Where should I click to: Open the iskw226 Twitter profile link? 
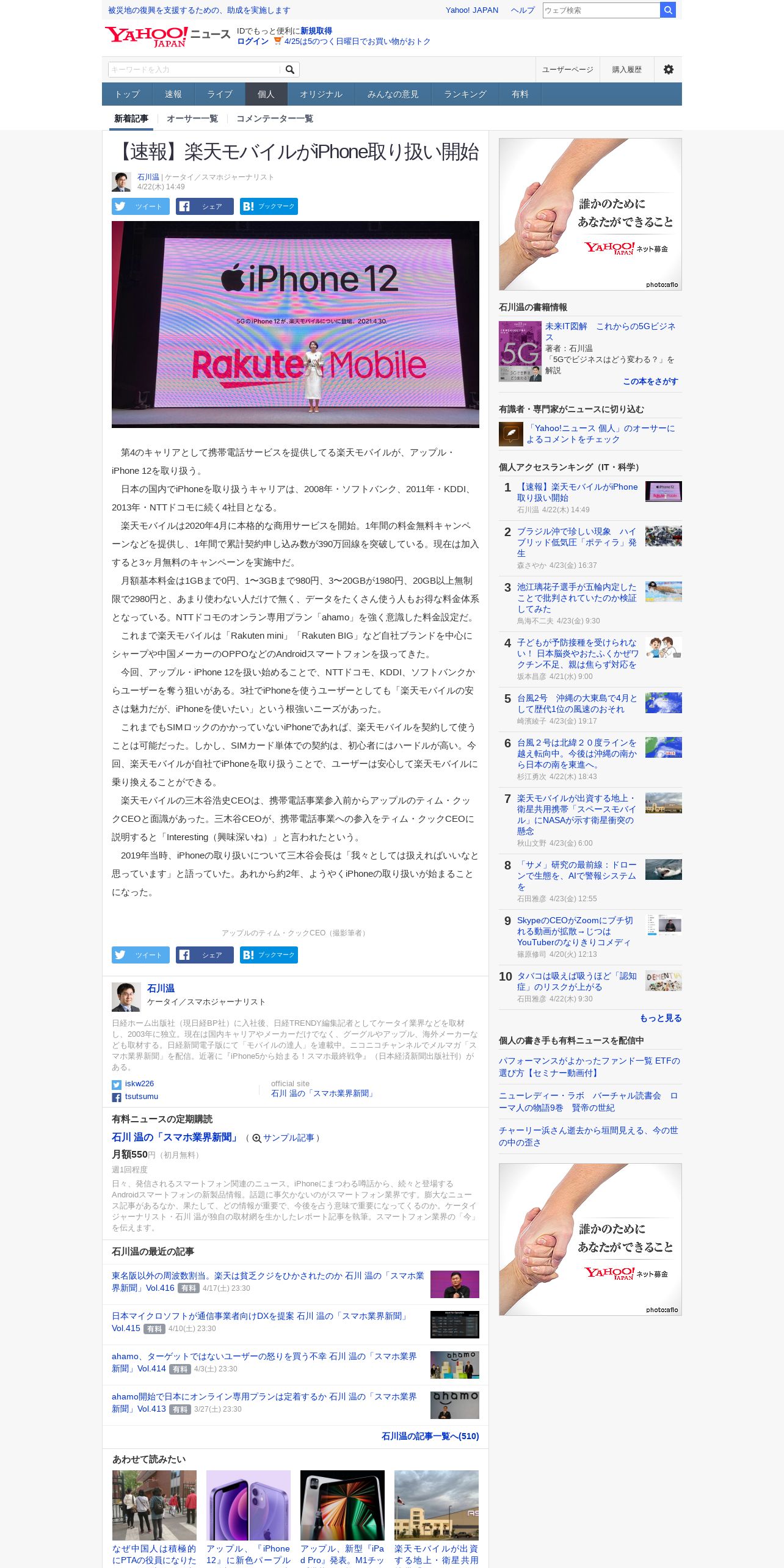(x=139, y=1084)
